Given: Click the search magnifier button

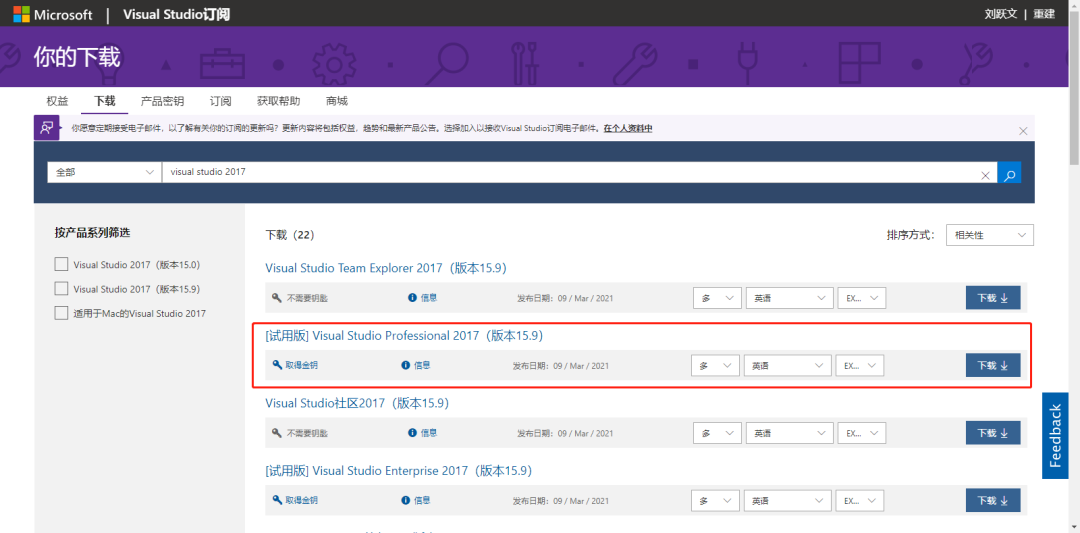Looking at the screenshot, I should [x=1010, y=174].
